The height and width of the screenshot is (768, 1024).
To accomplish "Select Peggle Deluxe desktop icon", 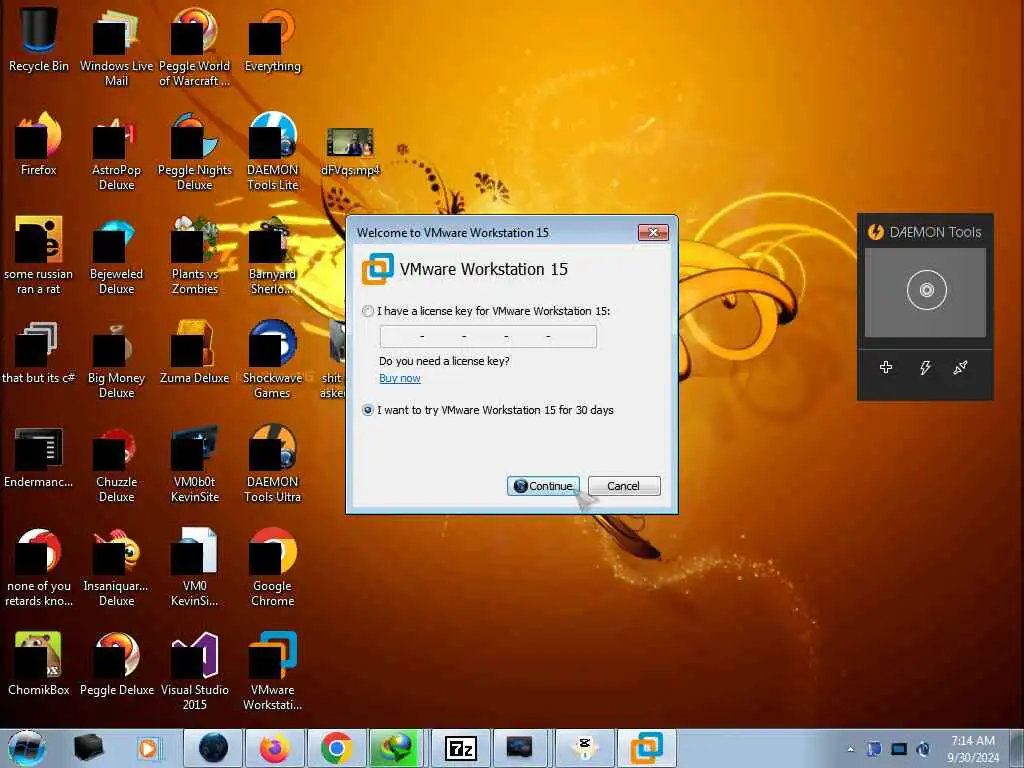I will tap(116, 664).
